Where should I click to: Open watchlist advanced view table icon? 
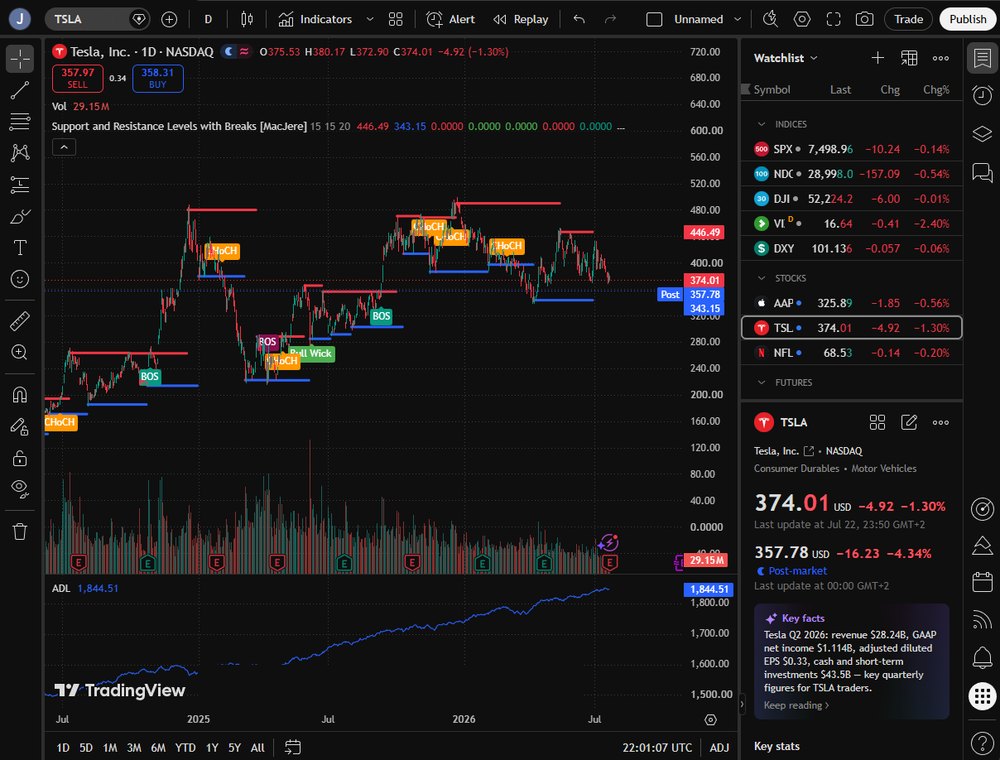[x=909, y=58]
